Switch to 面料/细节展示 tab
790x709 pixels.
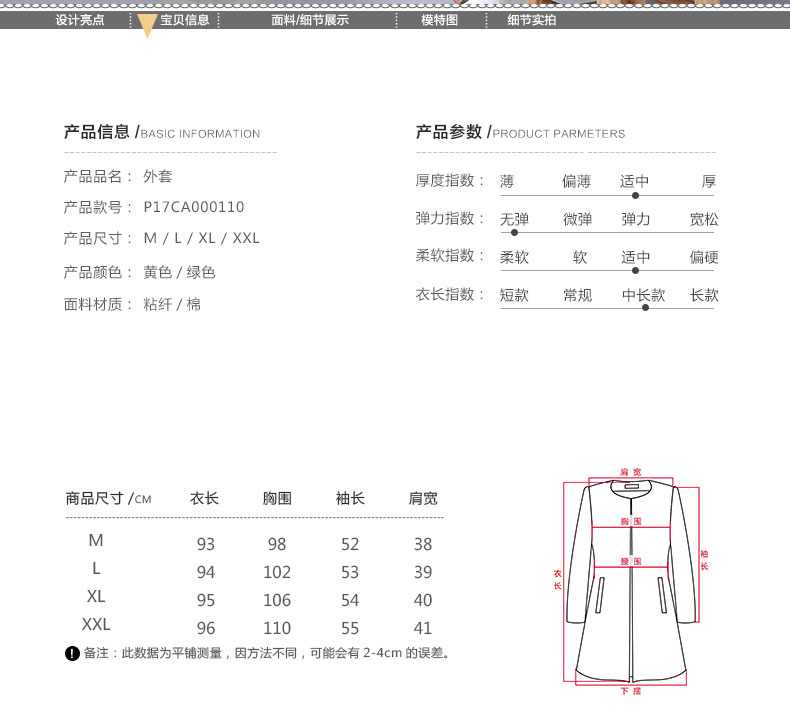coord(310,20)
